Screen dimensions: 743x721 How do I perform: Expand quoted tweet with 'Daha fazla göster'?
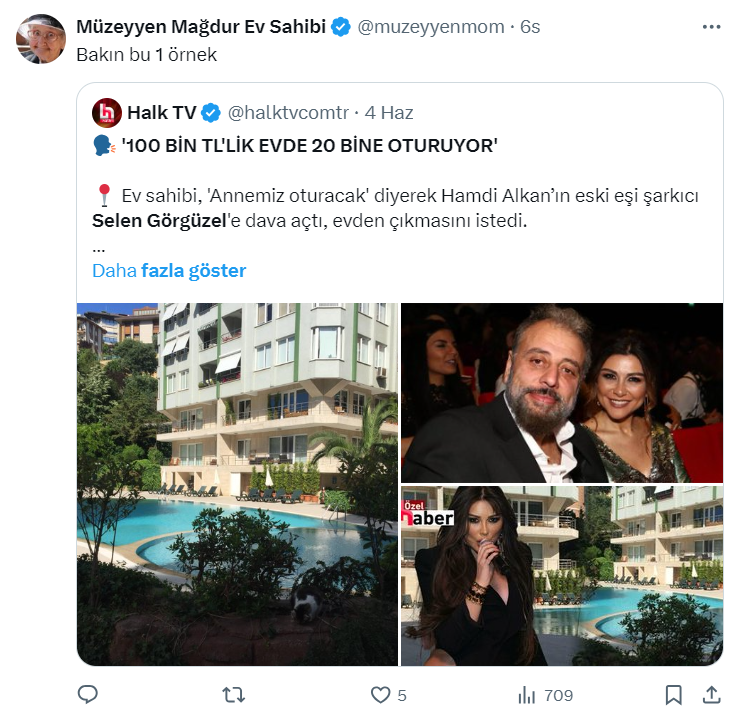pos(169,270)
